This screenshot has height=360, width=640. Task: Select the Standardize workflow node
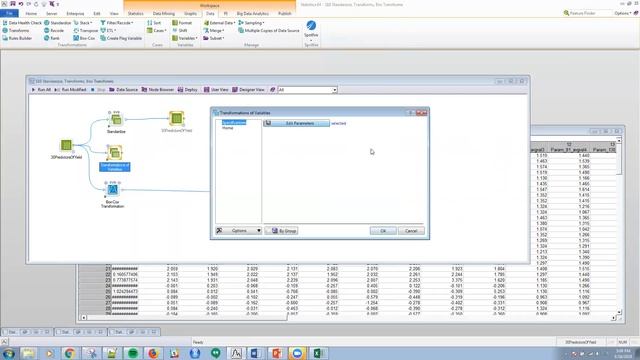tap(116, 120)
